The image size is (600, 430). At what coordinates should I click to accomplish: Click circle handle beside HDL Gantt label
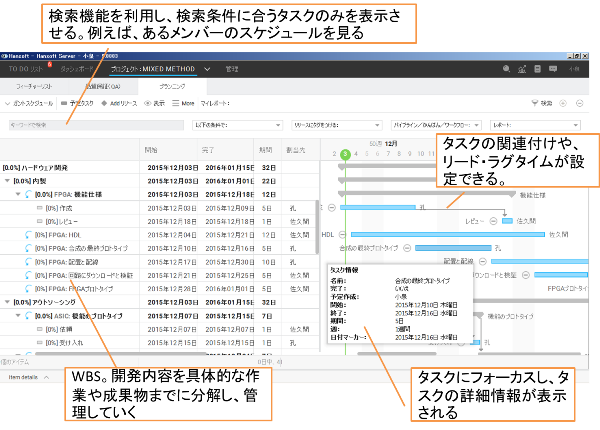pos(342,235)
